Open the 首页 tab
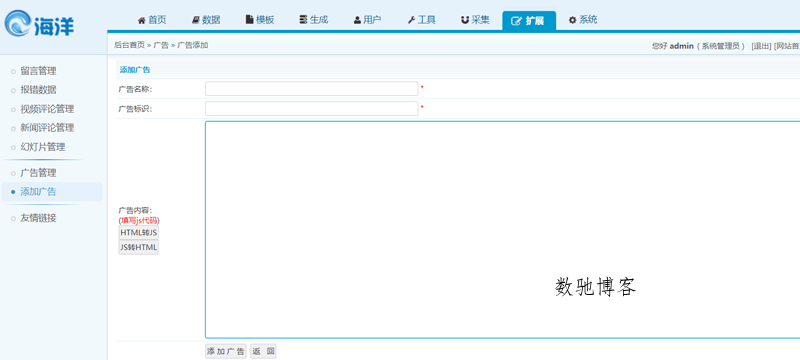This screenshot has height=360, width=800. [152, 20]
